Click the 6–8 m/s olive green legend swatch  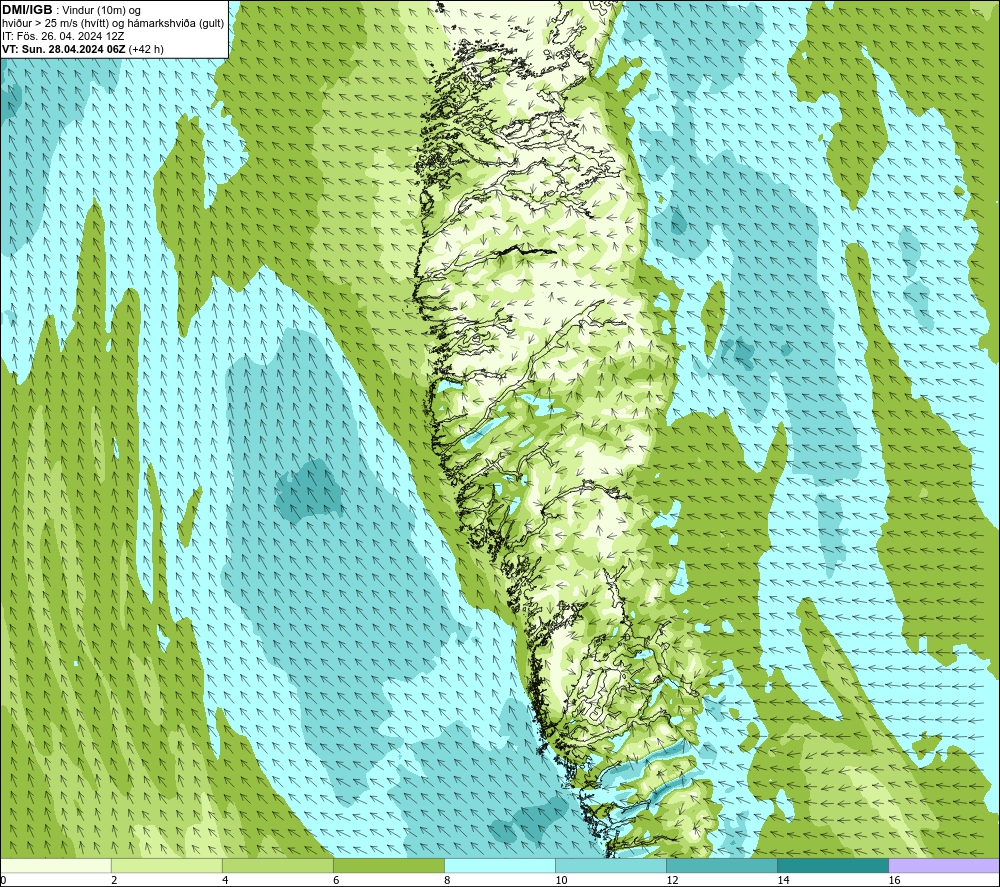click(x=388, y=865)
